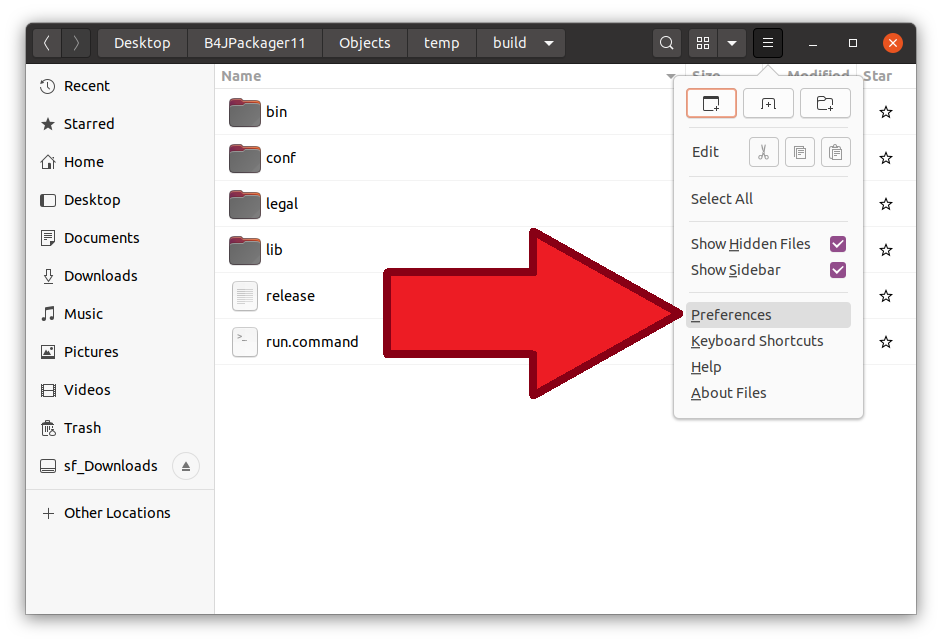Select the legal folder icon
The image size is (942, 643).
coord(245,204)
